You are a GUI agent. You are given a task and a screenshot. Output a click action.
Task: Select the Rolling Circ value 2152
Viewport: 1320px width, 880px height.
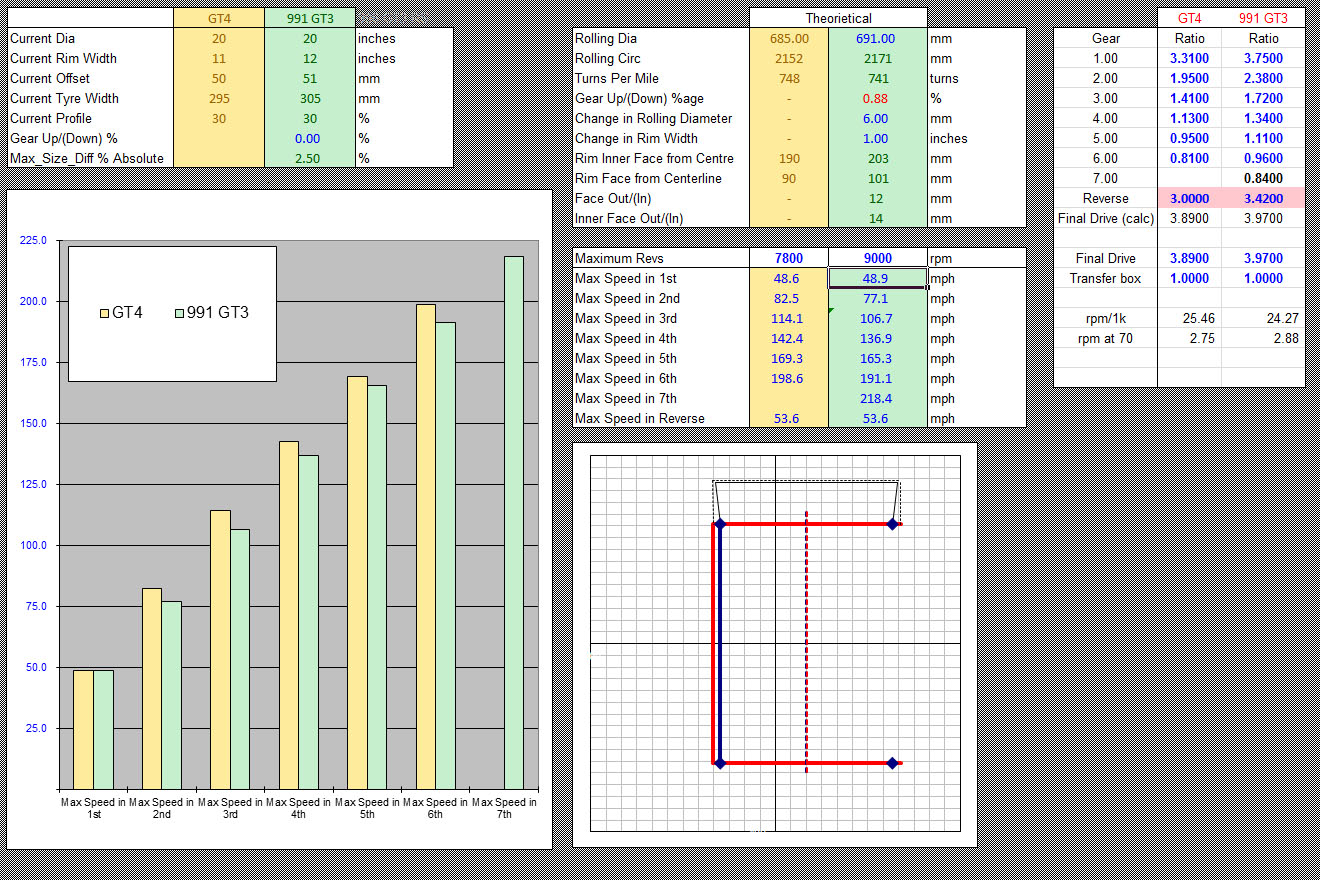789,59
